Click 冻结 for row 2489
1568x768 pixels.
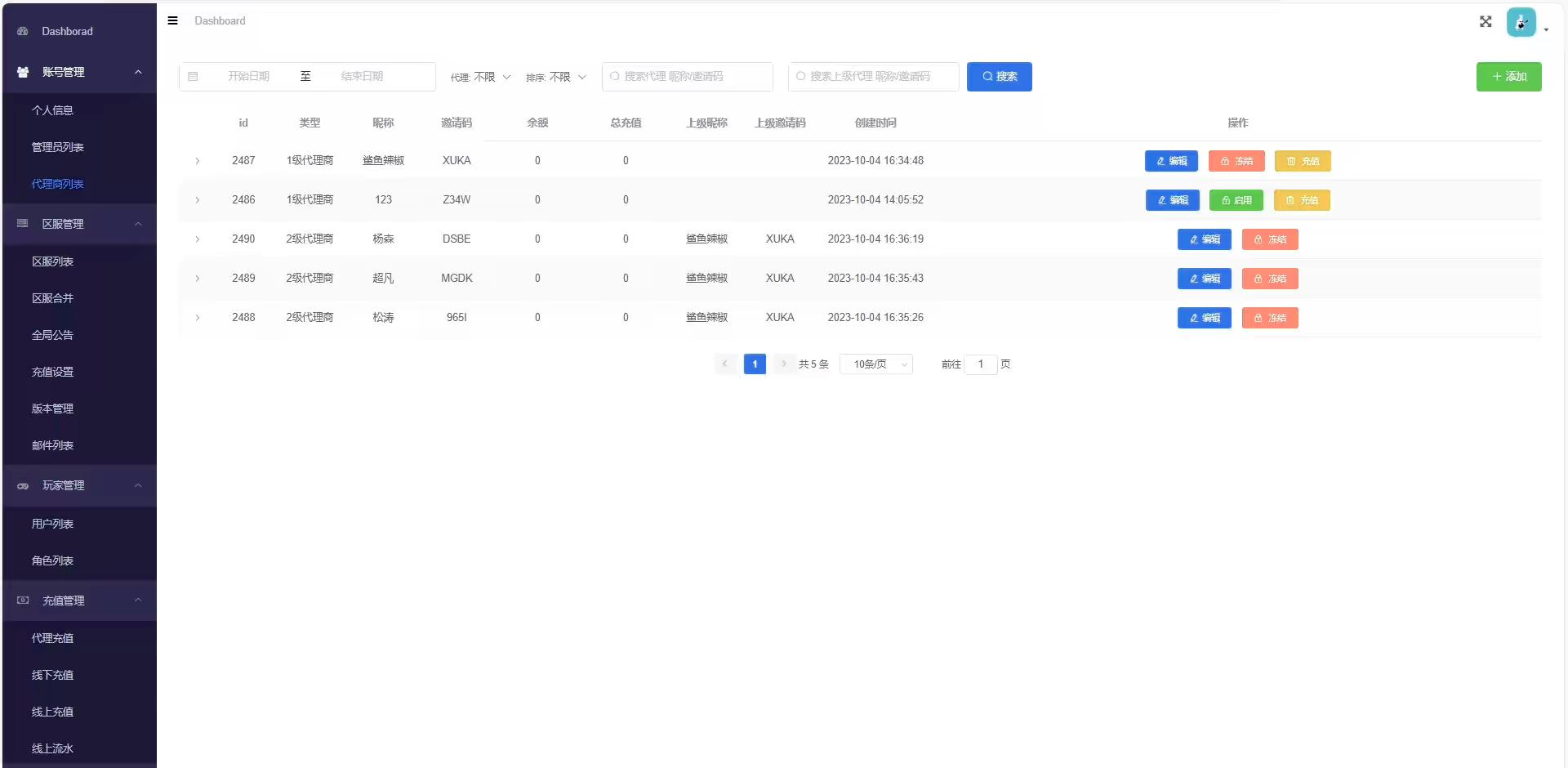point(1270,279)
